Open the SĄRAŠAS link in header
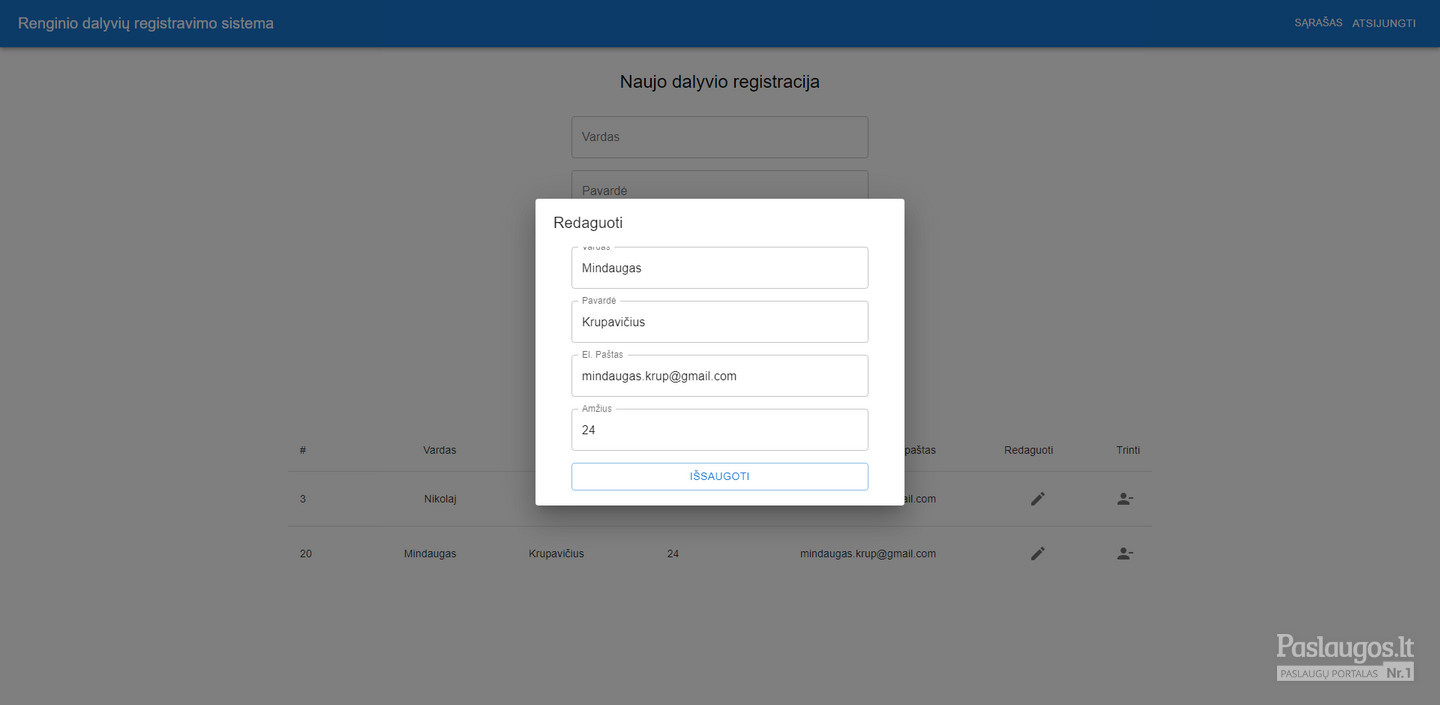 (1318, 23)
